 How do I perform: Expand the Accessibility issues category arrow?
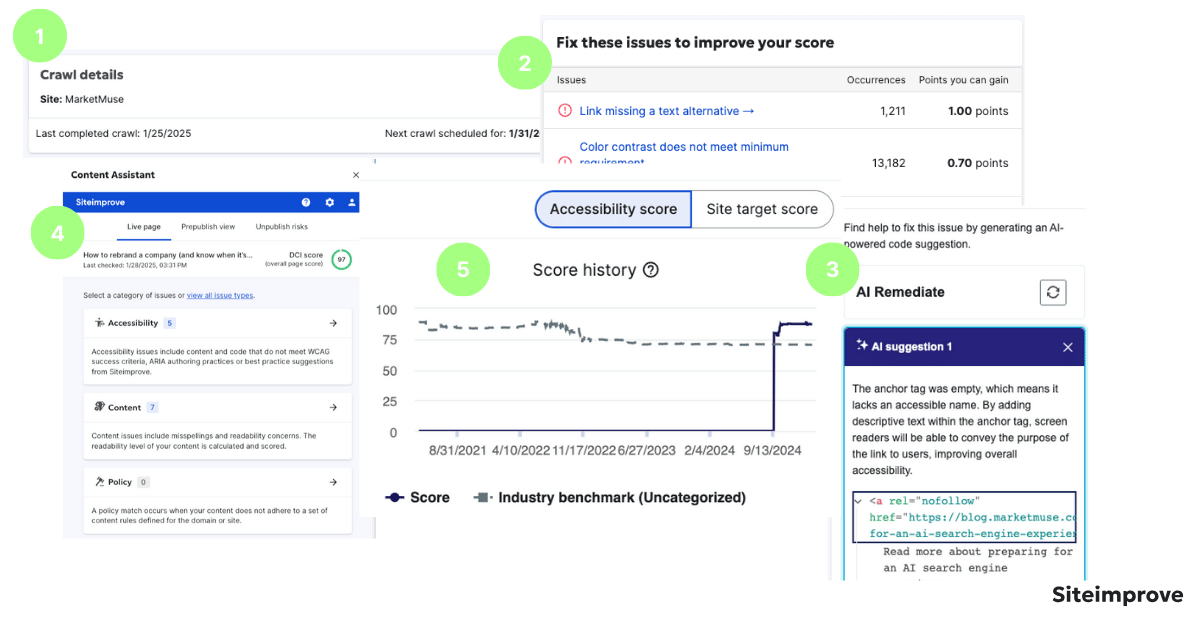[x=333, y=323]
